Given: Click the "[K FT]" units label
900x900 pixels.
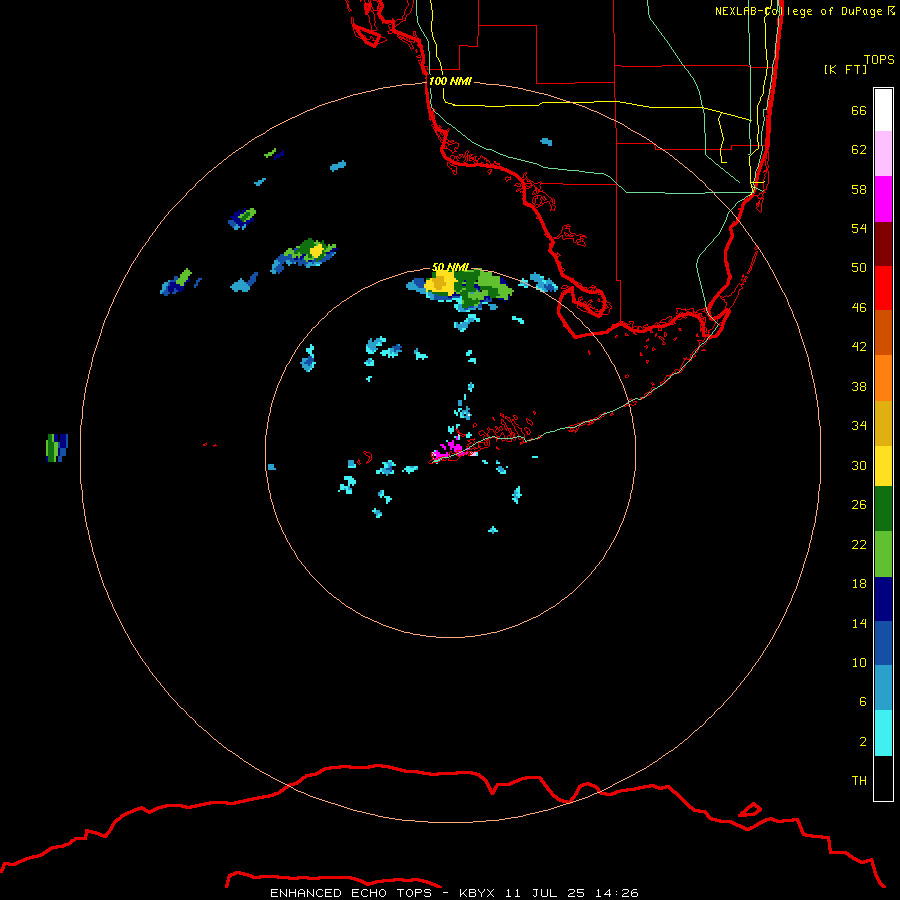Looking at the screenshot, I should pyautogui.click(x=846, y=69).
